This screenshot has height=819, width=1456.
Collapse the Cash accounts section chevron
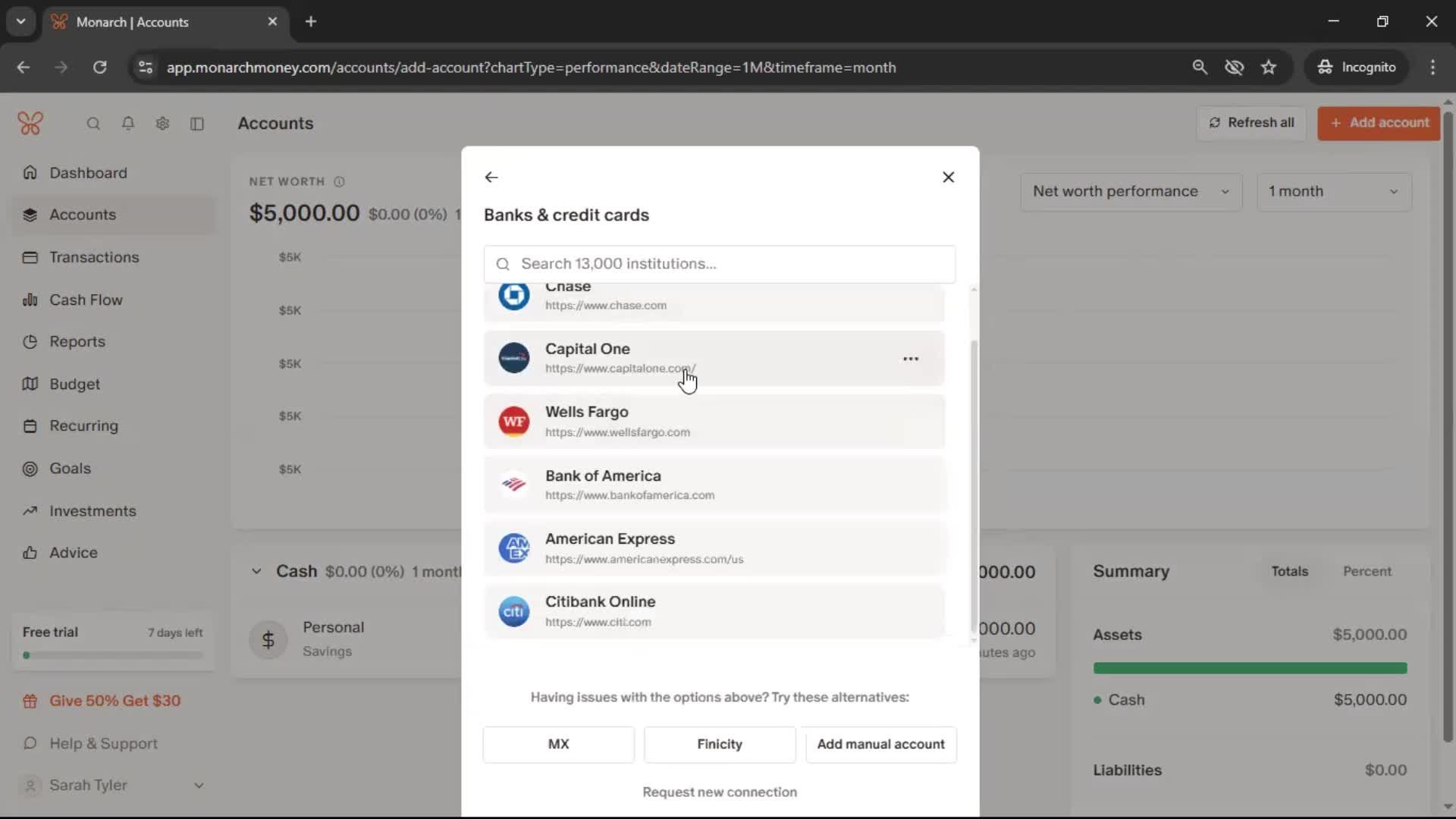pos(256,572)
